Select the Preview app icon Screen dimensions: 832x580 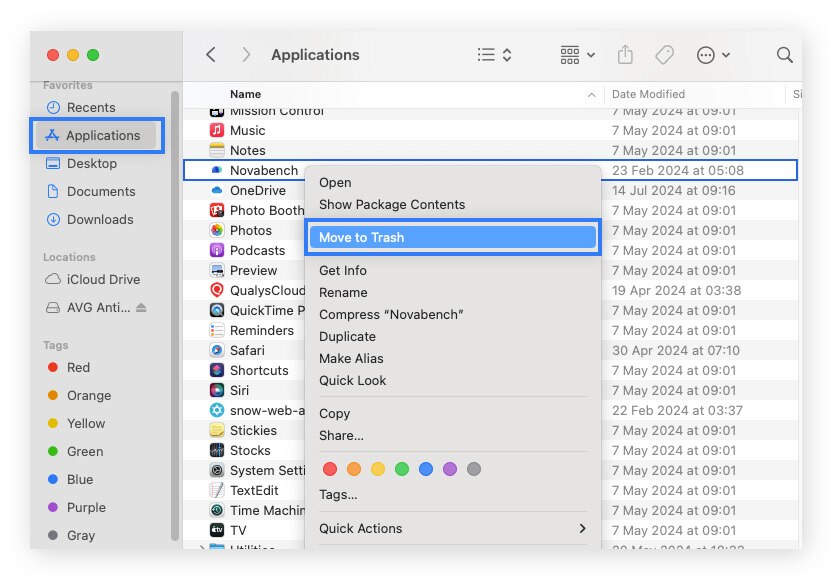click(x=216, y=271)
